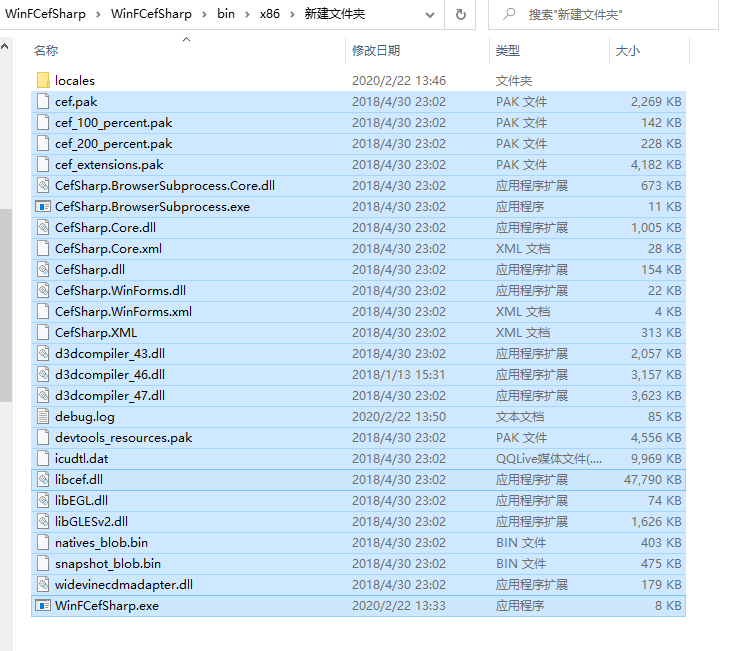
Task: Go to the x86 breadcrumb folder
Action: click(269, 14)
